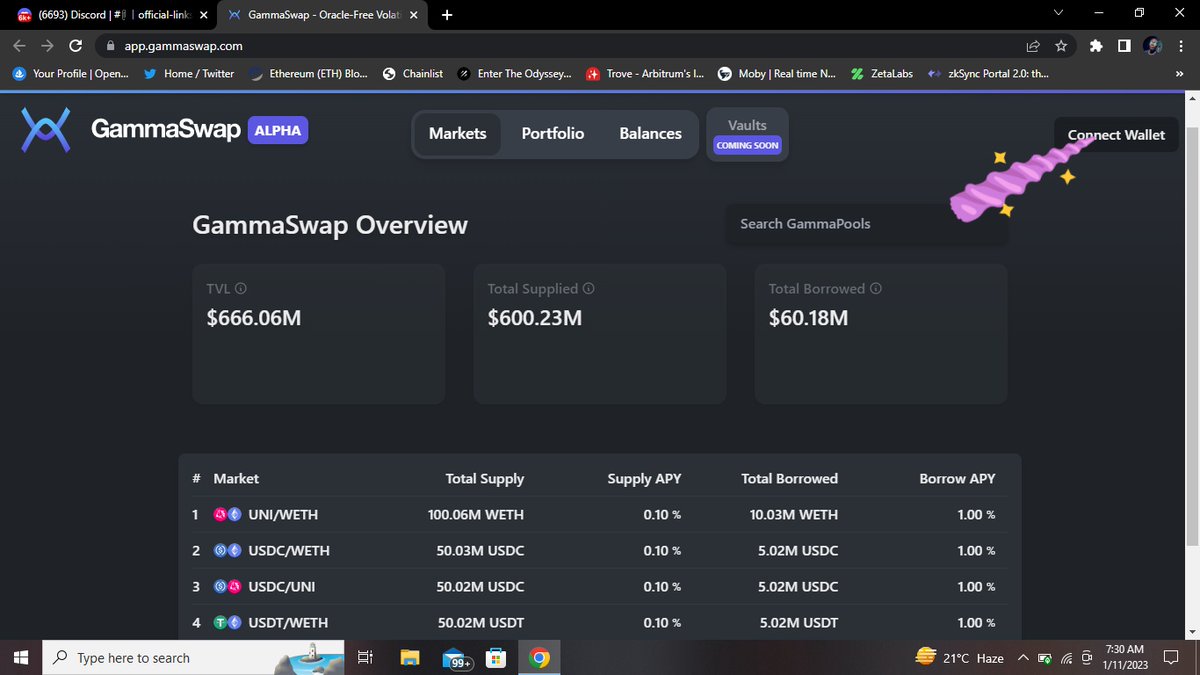Image resolution: width=1200 pixels, height=675 pixels.
Task: Click the UNI/WETH token pair icon
Action: click(x=228, y=515)
